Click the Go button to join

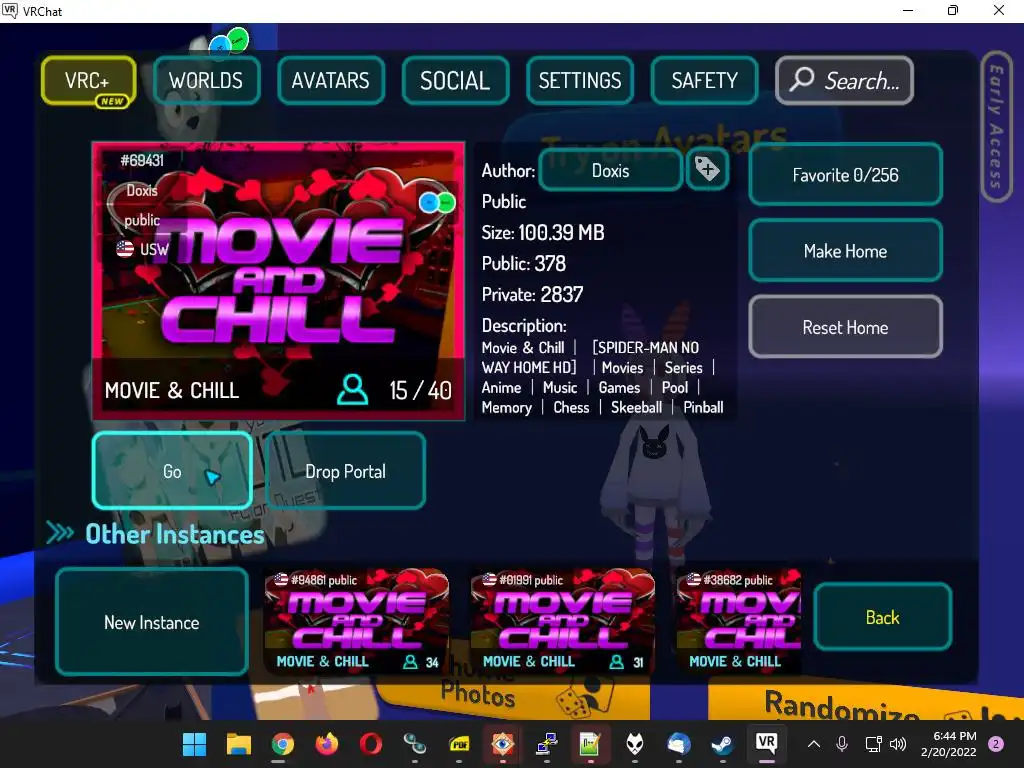click(x=172, y=471)
